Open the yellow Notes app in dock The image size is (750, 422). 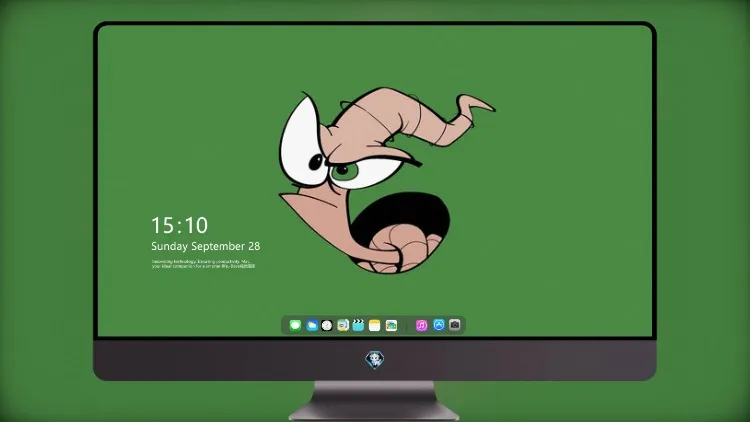tap(375, 325)
